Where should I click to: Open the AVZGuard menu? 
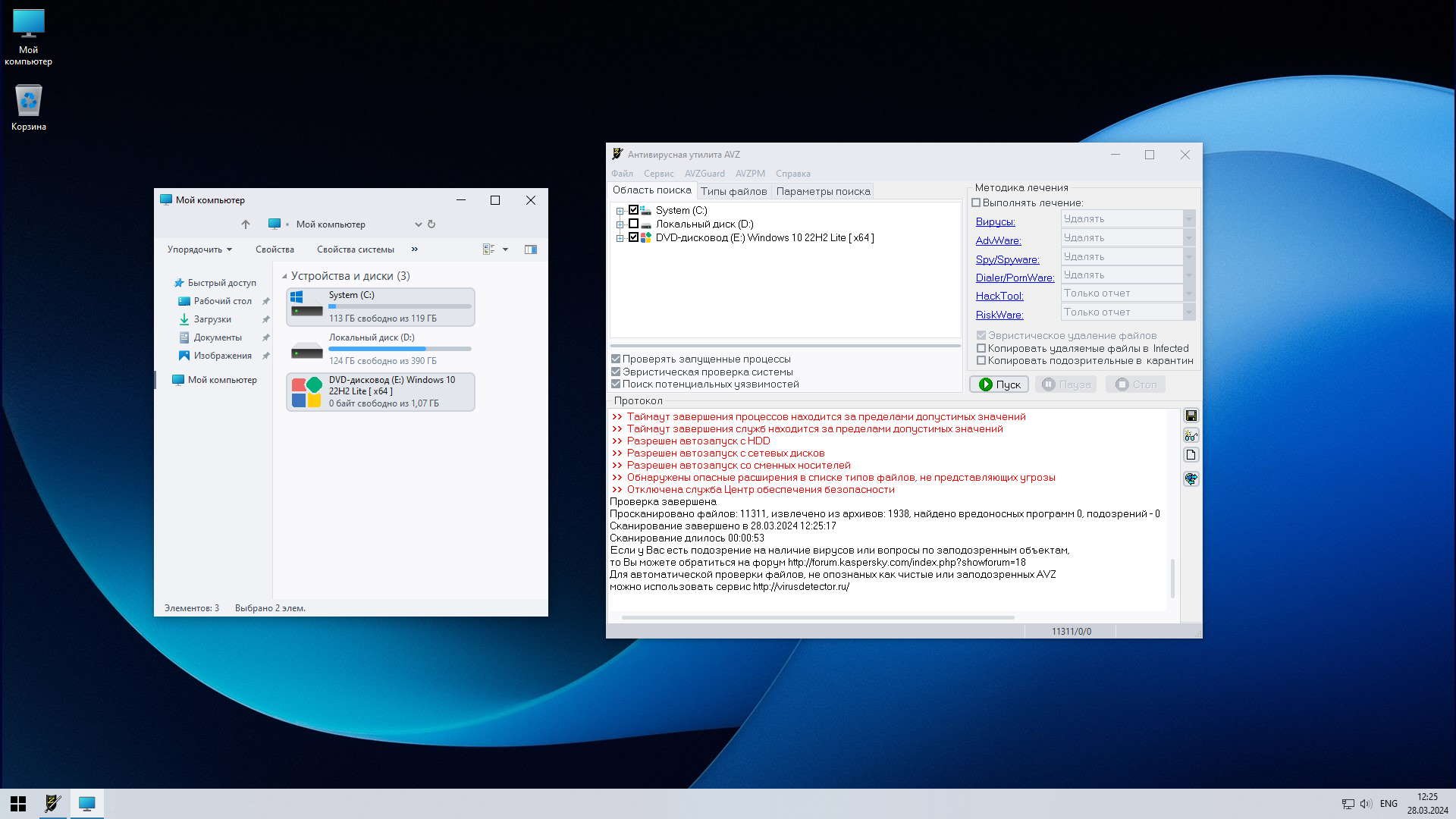[x=704, y=174]
